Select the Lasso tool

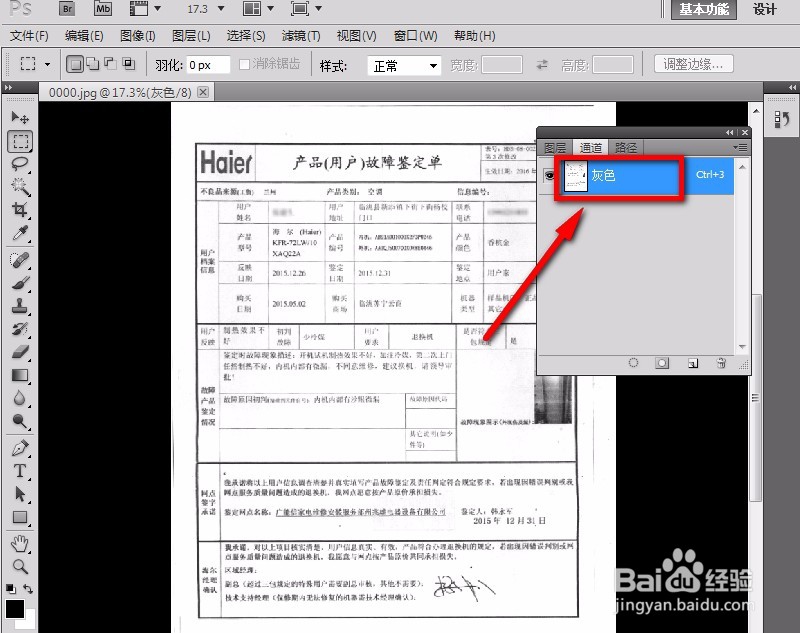pyautogui.click(x=20, y=163)
